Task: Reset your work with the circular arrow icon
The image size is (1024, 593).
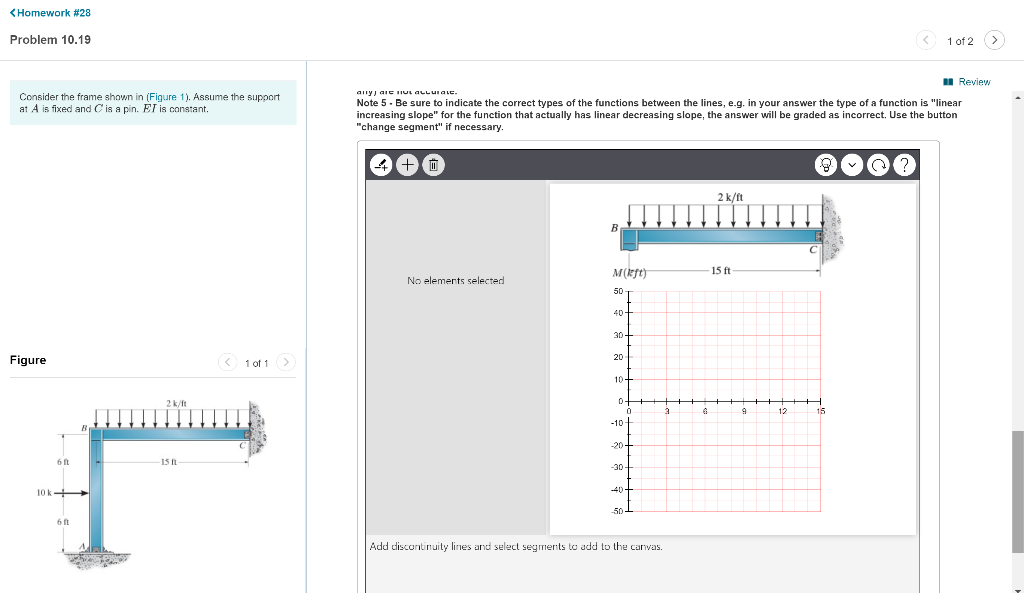Action: pos(878,165)
